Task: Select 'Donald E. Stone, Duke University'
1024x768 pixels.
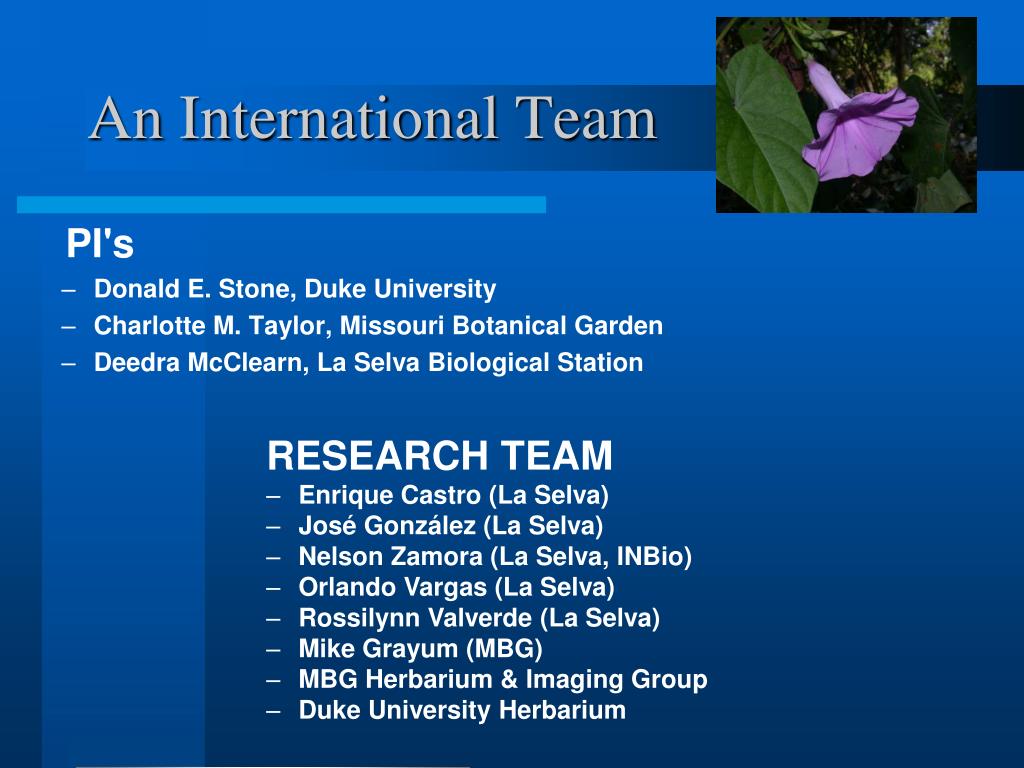Action: point(295,289)
